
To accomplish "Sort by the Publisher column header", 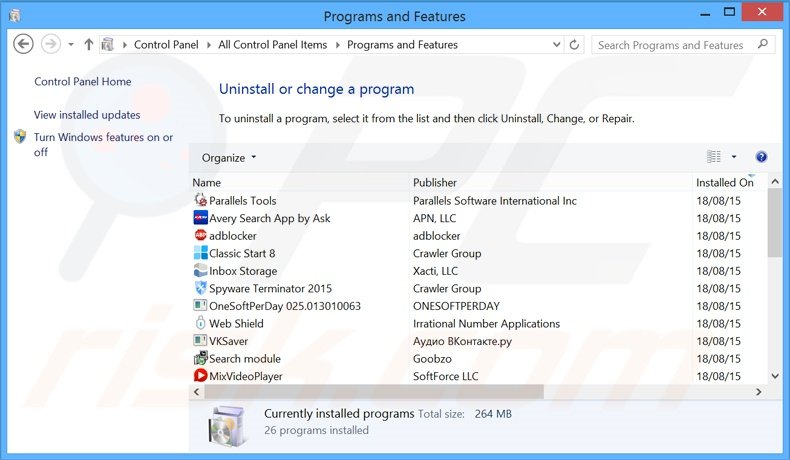I will coord(552,182).
